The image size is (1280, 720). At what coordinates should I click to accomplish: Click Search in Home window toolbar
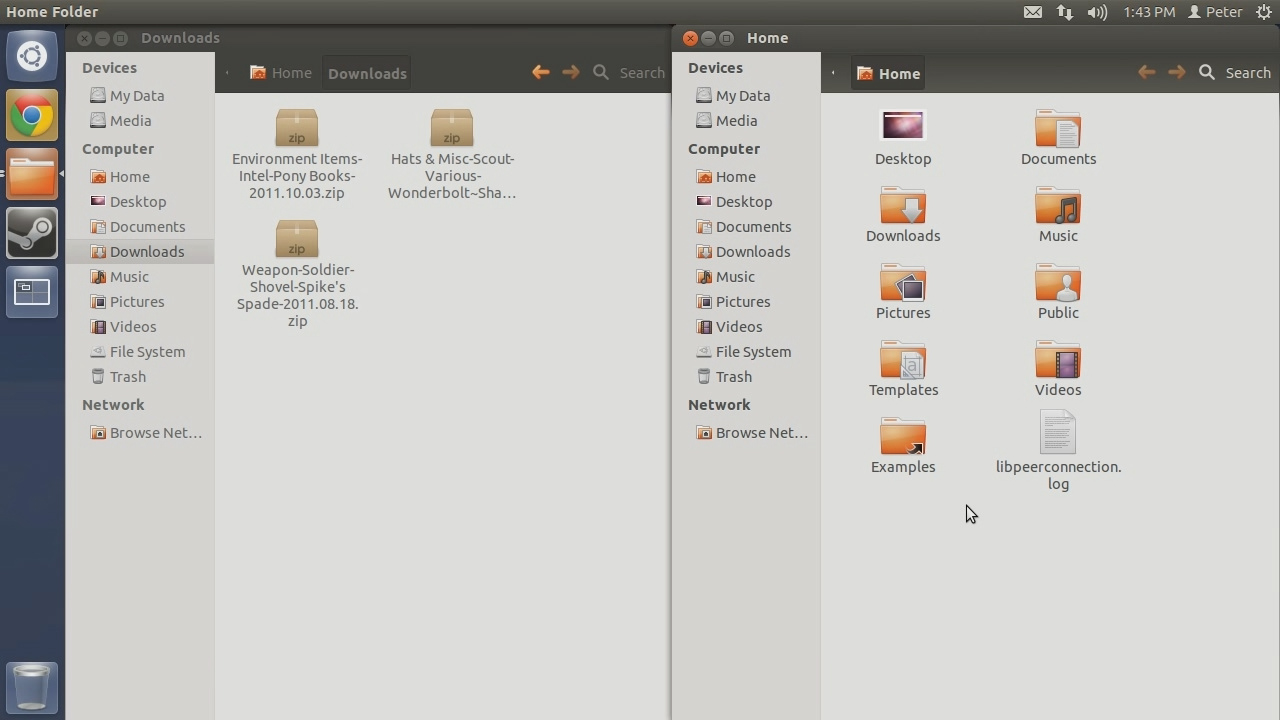(1235, 72)
